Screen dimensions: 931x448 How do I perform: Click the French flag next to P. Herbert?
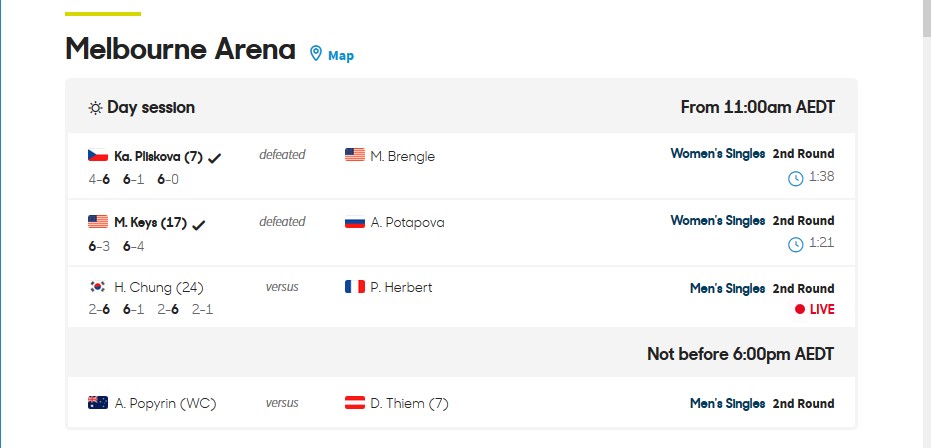355,287
